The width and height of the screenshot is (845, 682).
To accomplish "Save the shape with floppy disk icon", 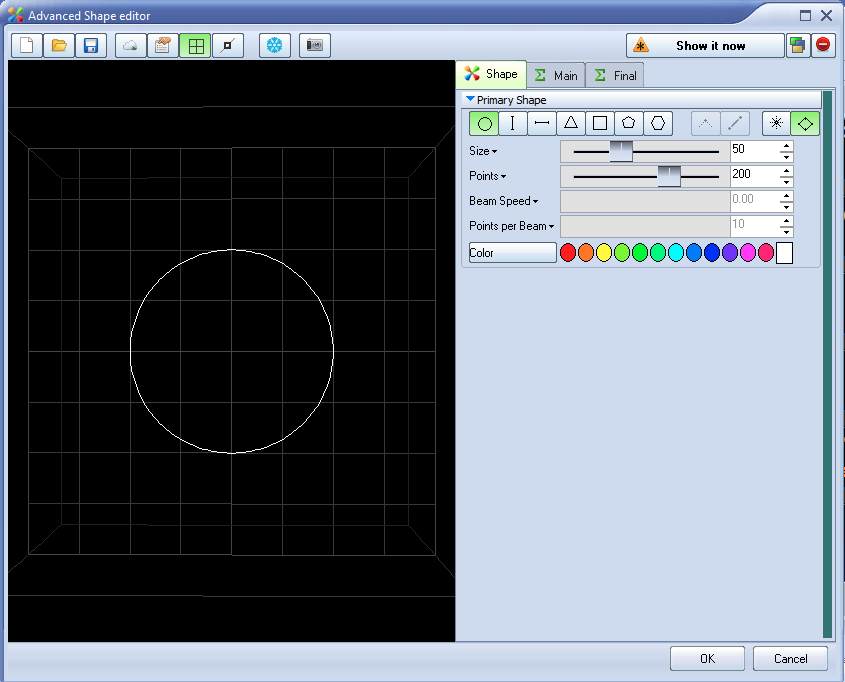I will pyautogui.click(x=91, y=46).
